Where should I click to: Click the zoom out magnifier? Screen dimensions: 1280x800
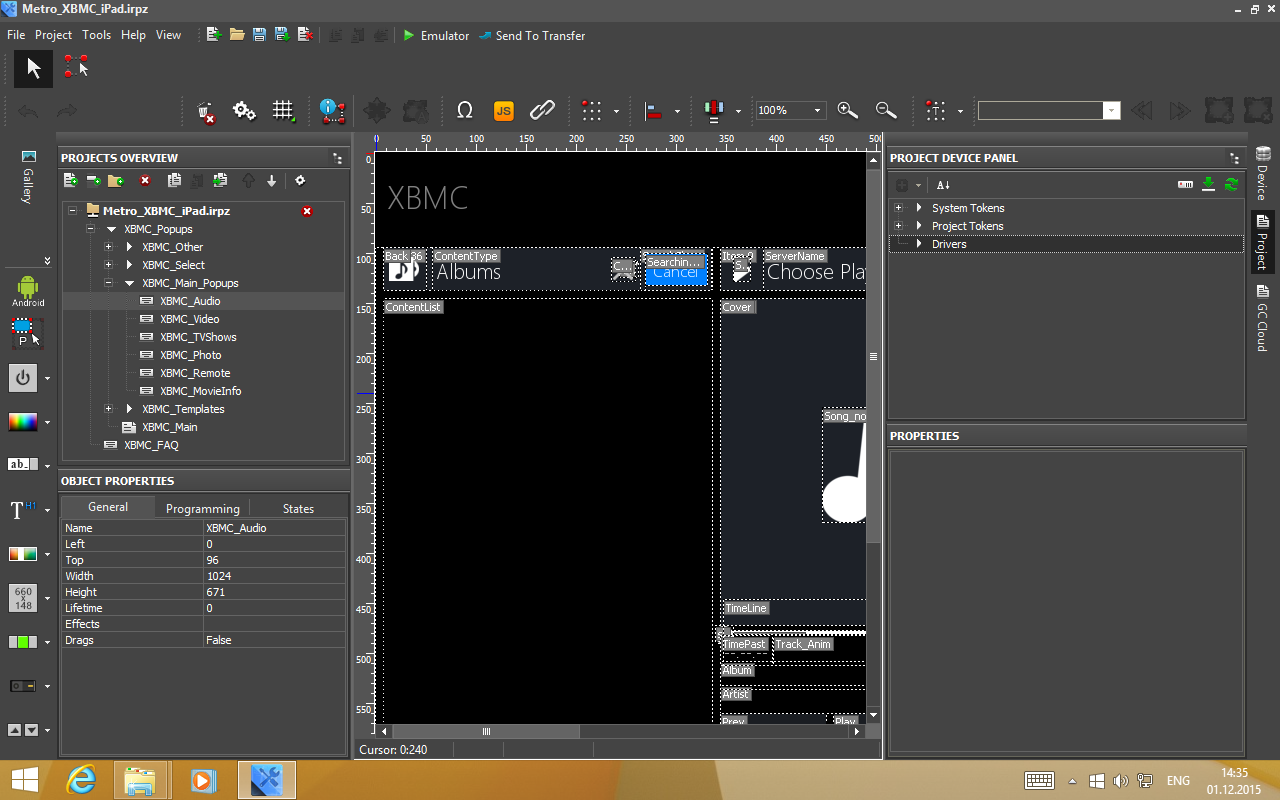coord(885,111)
